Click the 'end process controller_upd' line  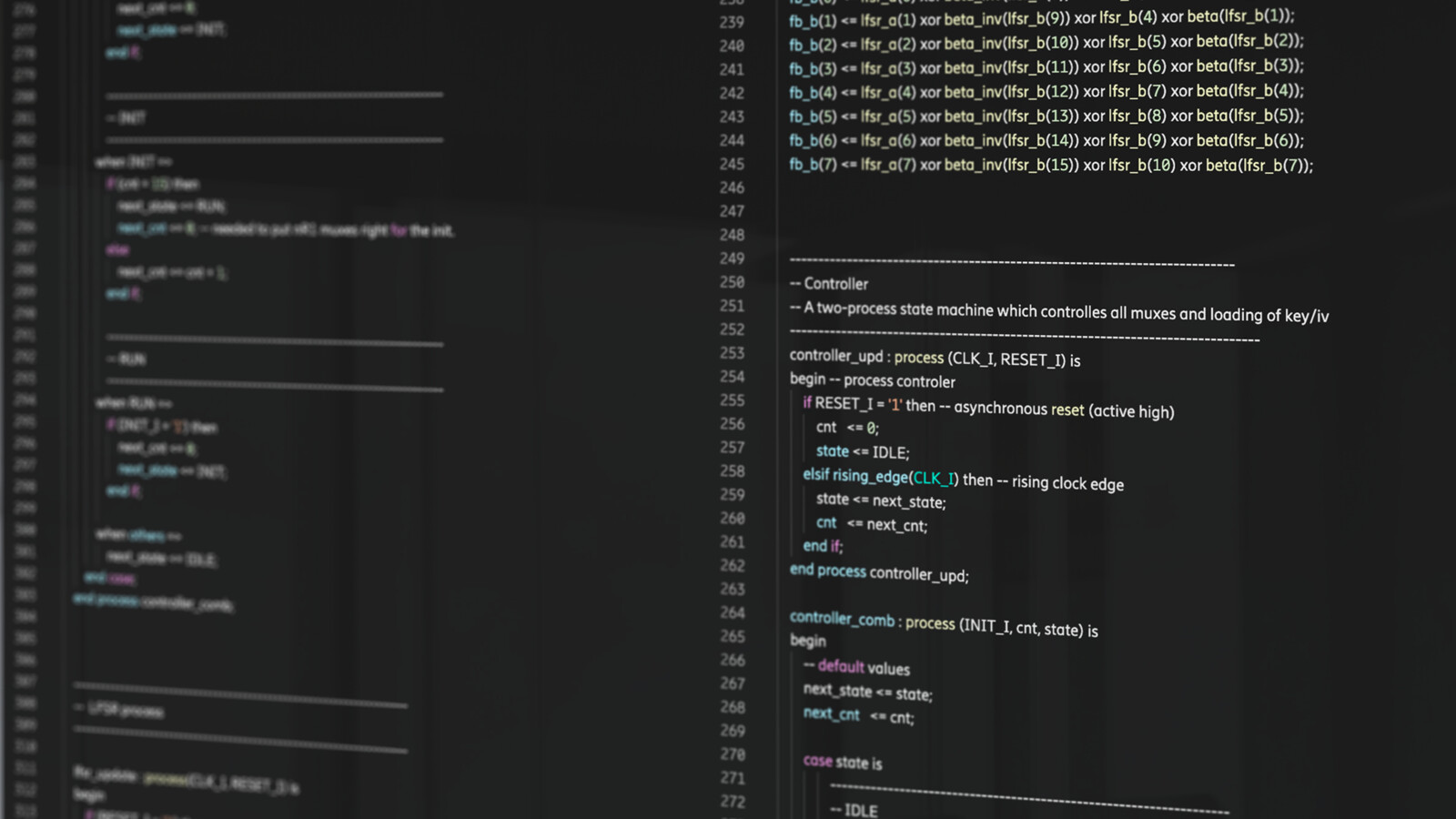(879, 575)
